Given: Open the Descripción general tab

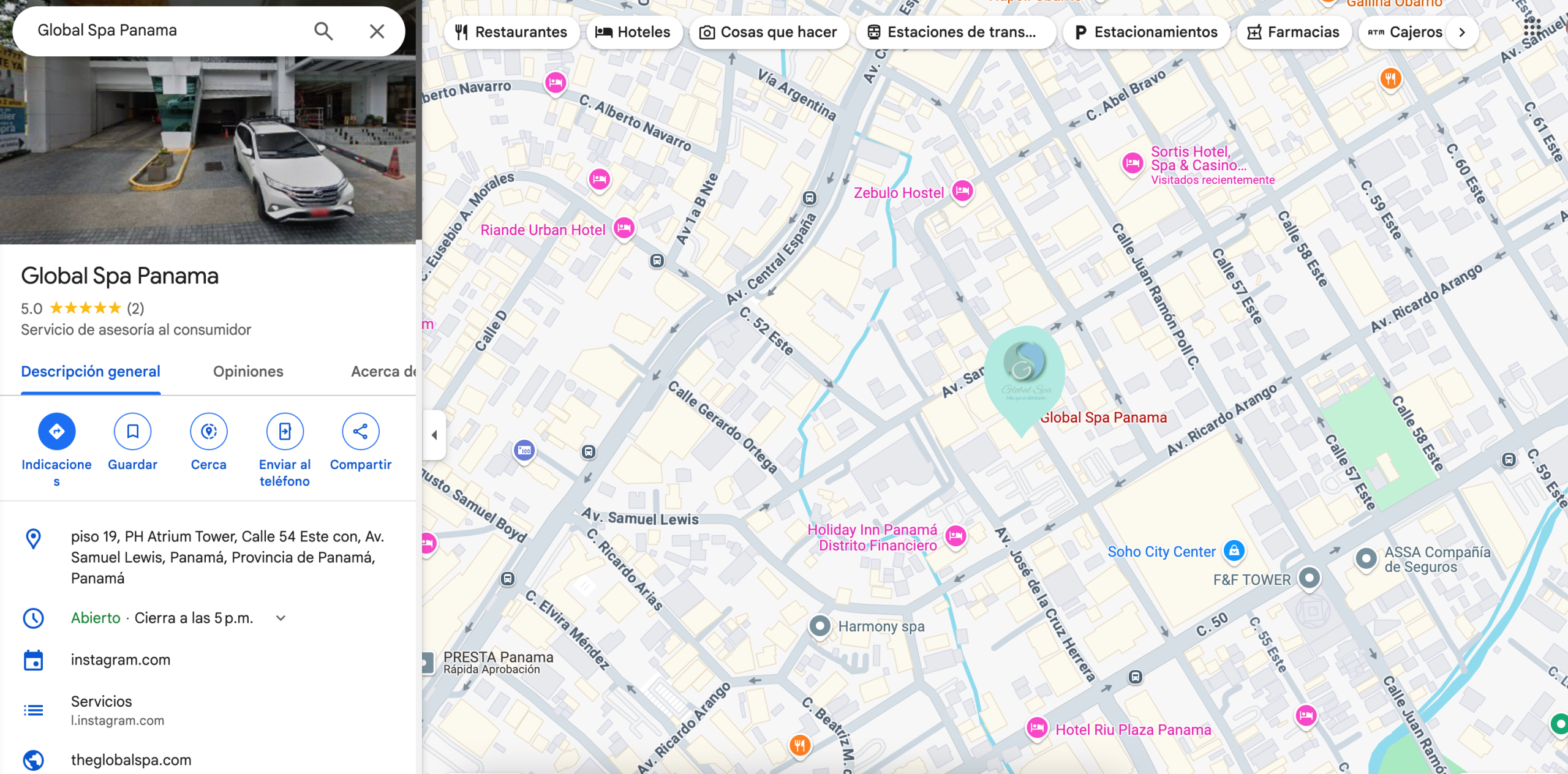Looking at the screenshot, I should (91, 372).
